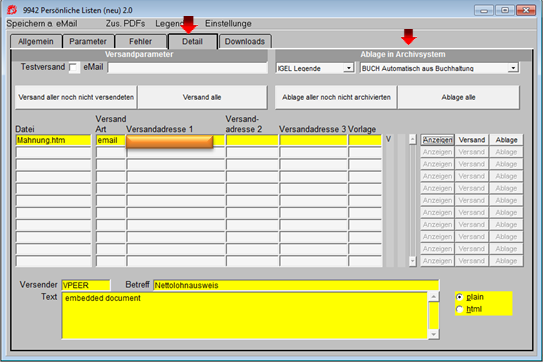This screenshot has height=363, width=543.
Task: Click active Ablage button for Mahnung.htm
Action: point(506,140)
